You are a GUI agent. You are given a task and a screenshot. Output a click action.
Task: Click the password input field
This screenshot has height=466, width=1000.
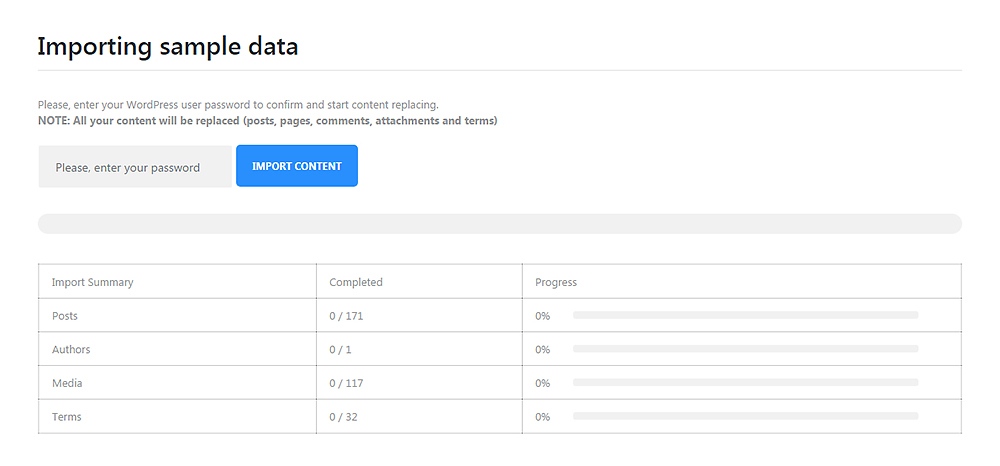[135, 167]
